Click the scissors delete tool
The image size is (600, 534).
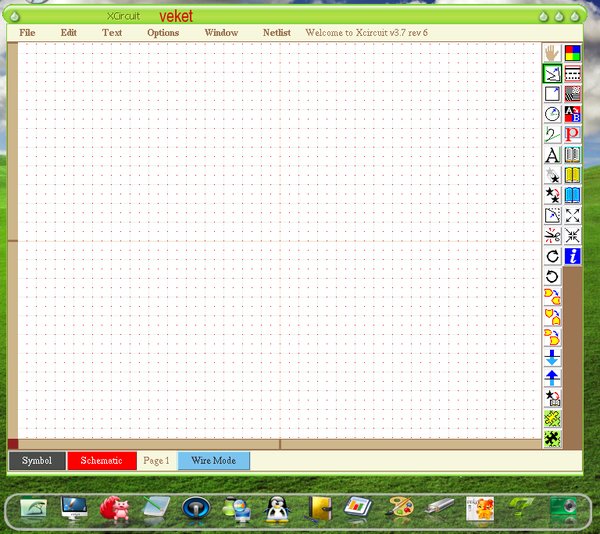(x=552, y=236)
